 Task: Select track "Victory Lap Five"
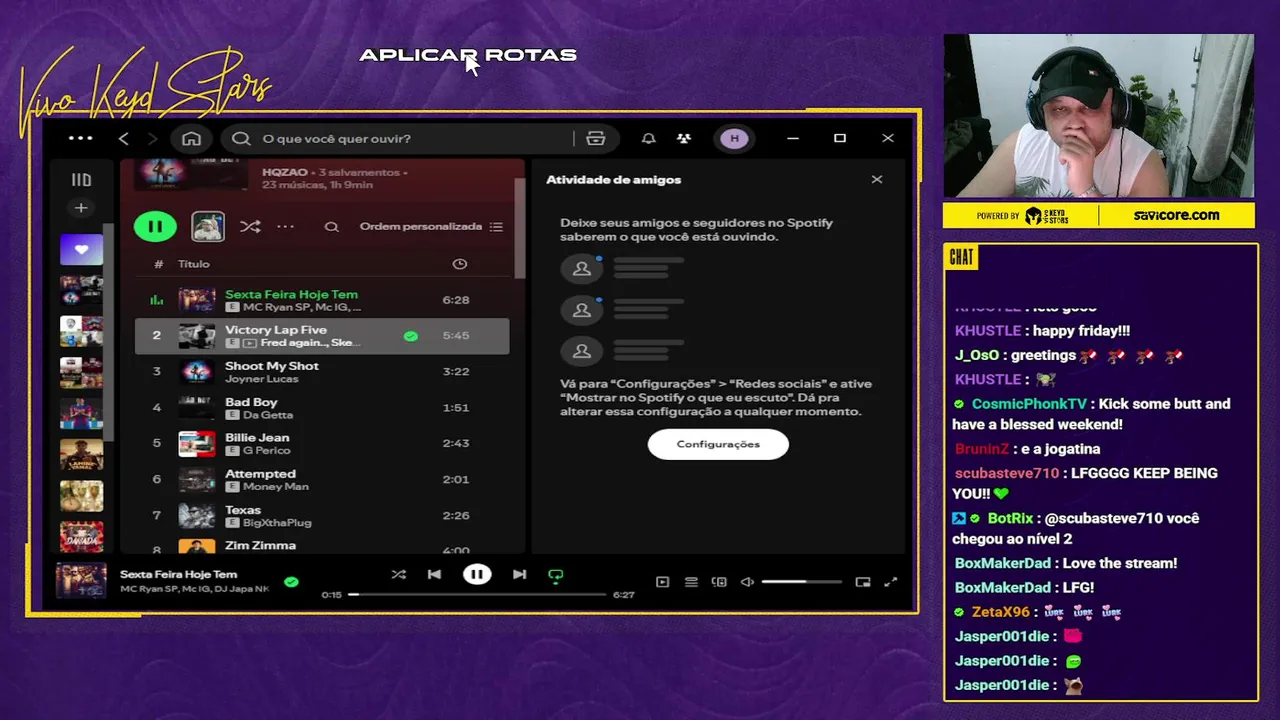click(x=322, y=336)
